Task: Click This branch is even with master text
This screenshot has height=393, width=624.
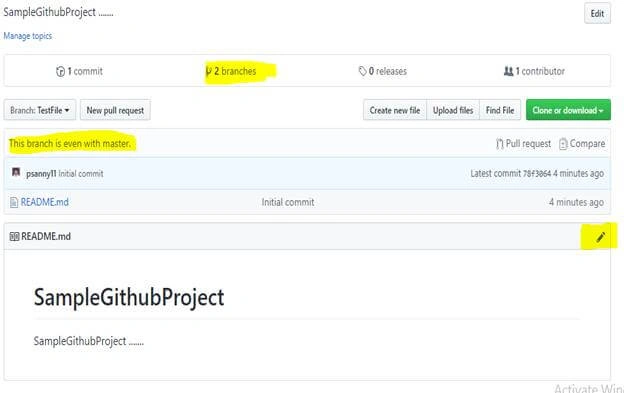Action: (70, 144)
